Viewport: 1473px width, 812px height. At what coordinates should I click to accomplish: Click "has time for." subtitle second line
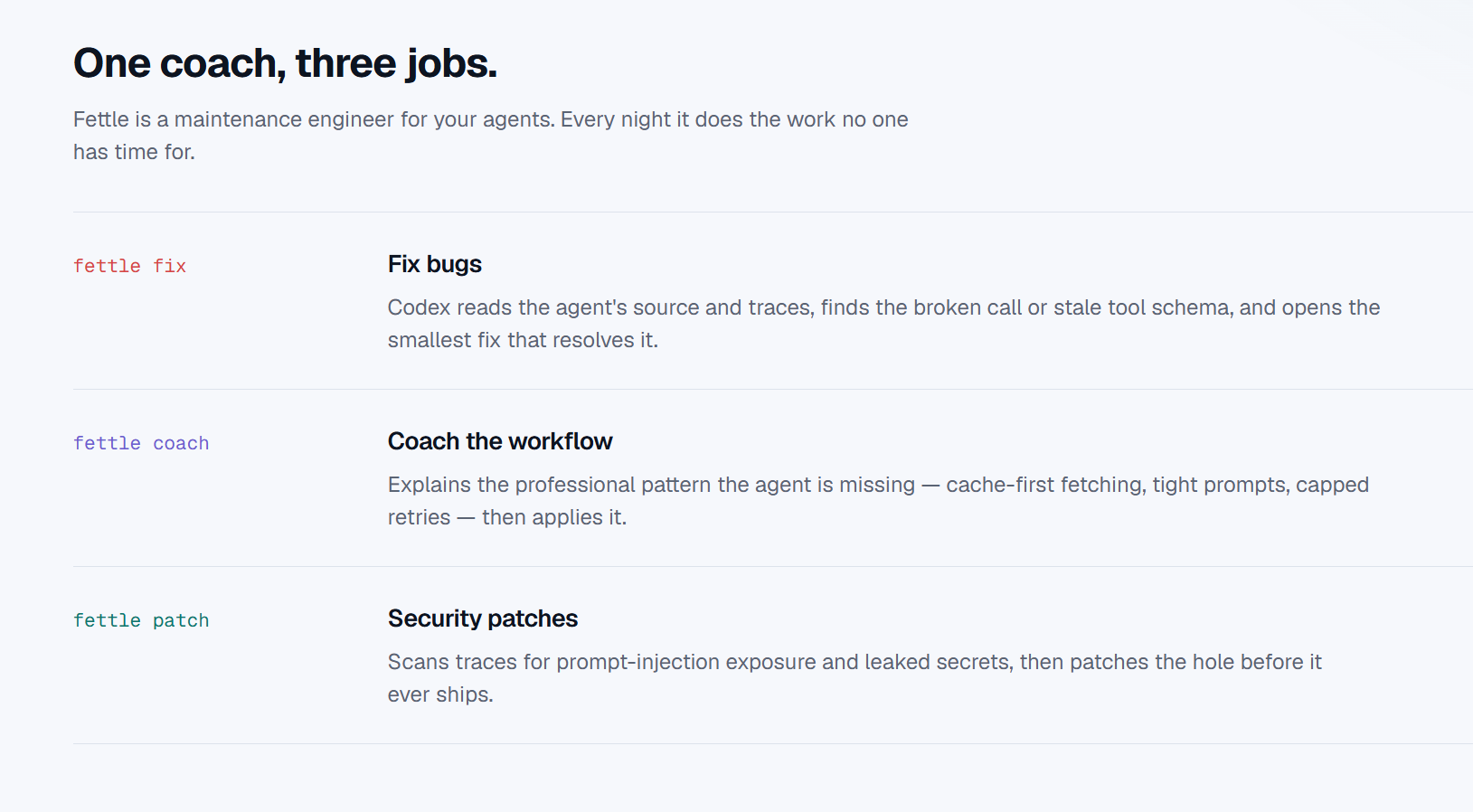pos(134,152)
